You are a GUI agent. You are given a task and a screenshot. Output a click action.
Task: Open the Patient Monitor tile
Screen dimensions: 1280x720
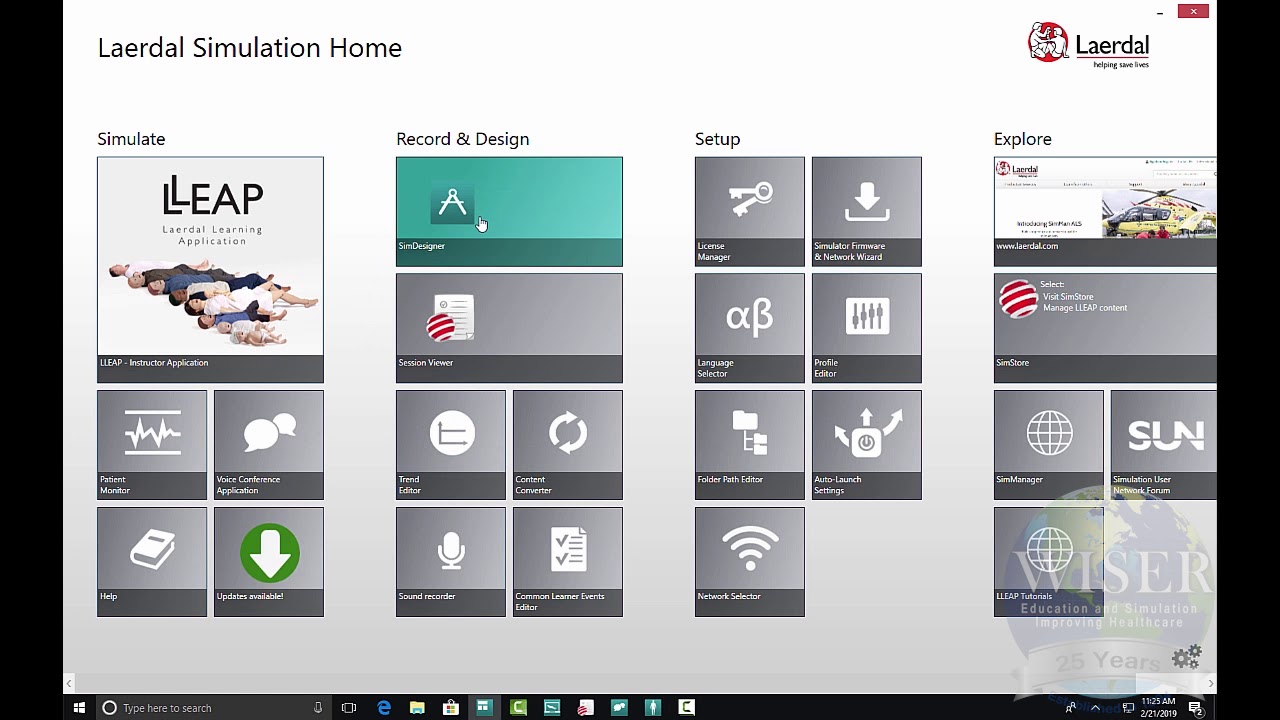[x=152, y=445]
